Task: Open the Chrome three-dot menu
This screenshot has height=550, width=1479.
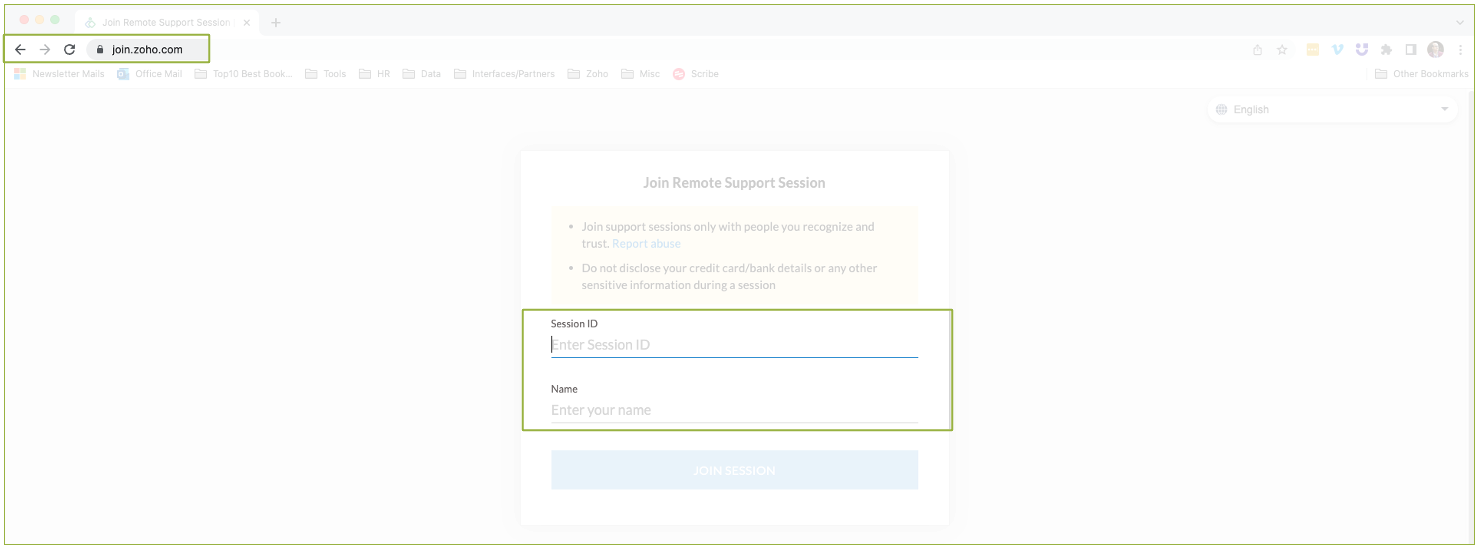Action: (x=1461, y=50)
